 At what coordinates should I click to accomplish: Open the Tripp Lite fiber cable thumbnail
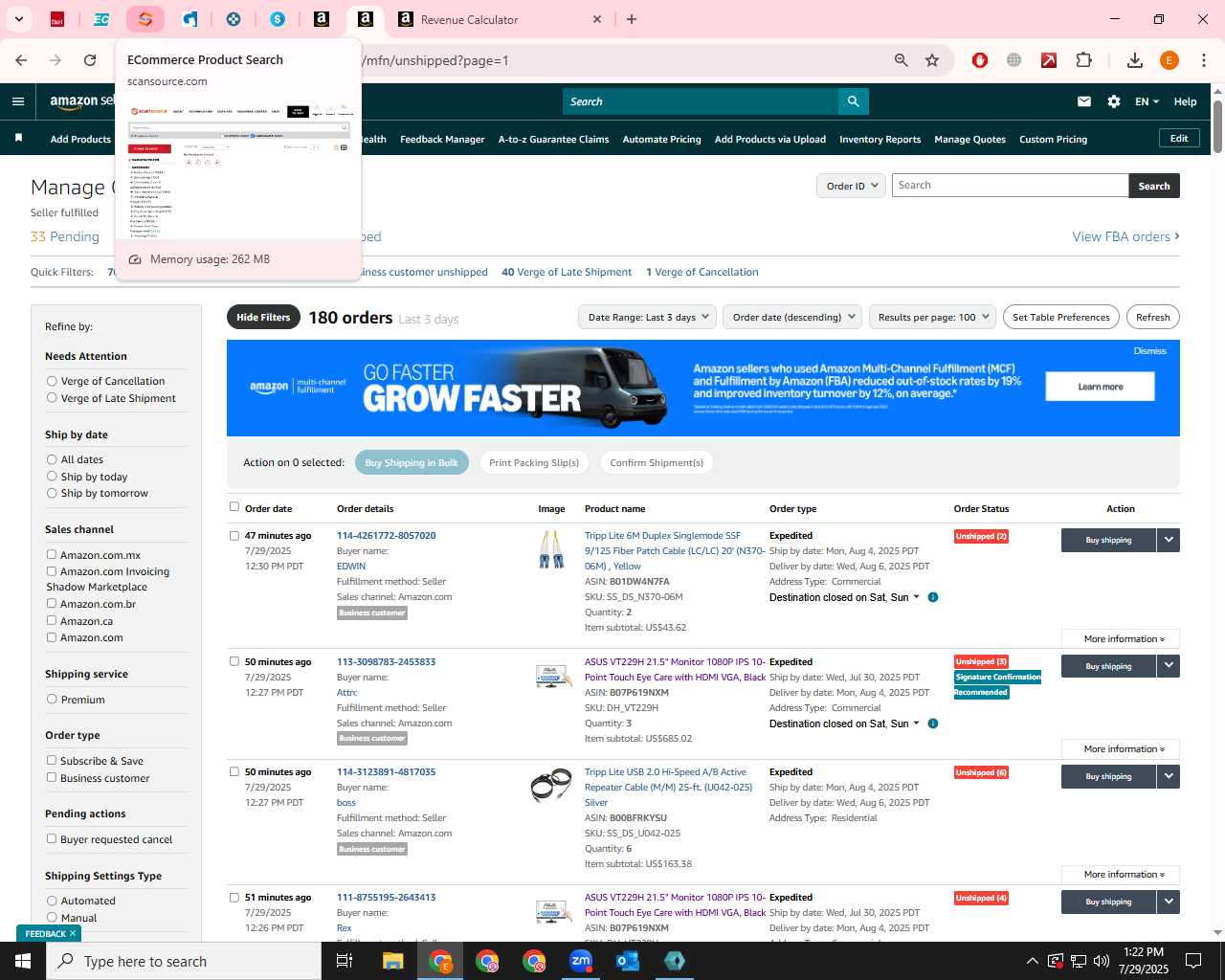point(551,549)
